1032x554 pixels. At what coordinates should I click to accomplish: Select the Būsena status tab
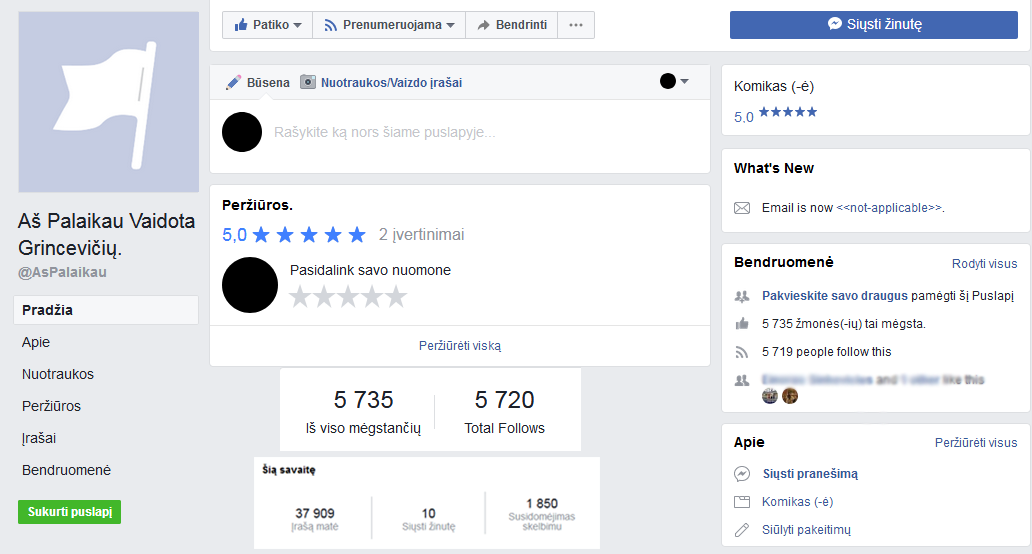click(257, 82)
